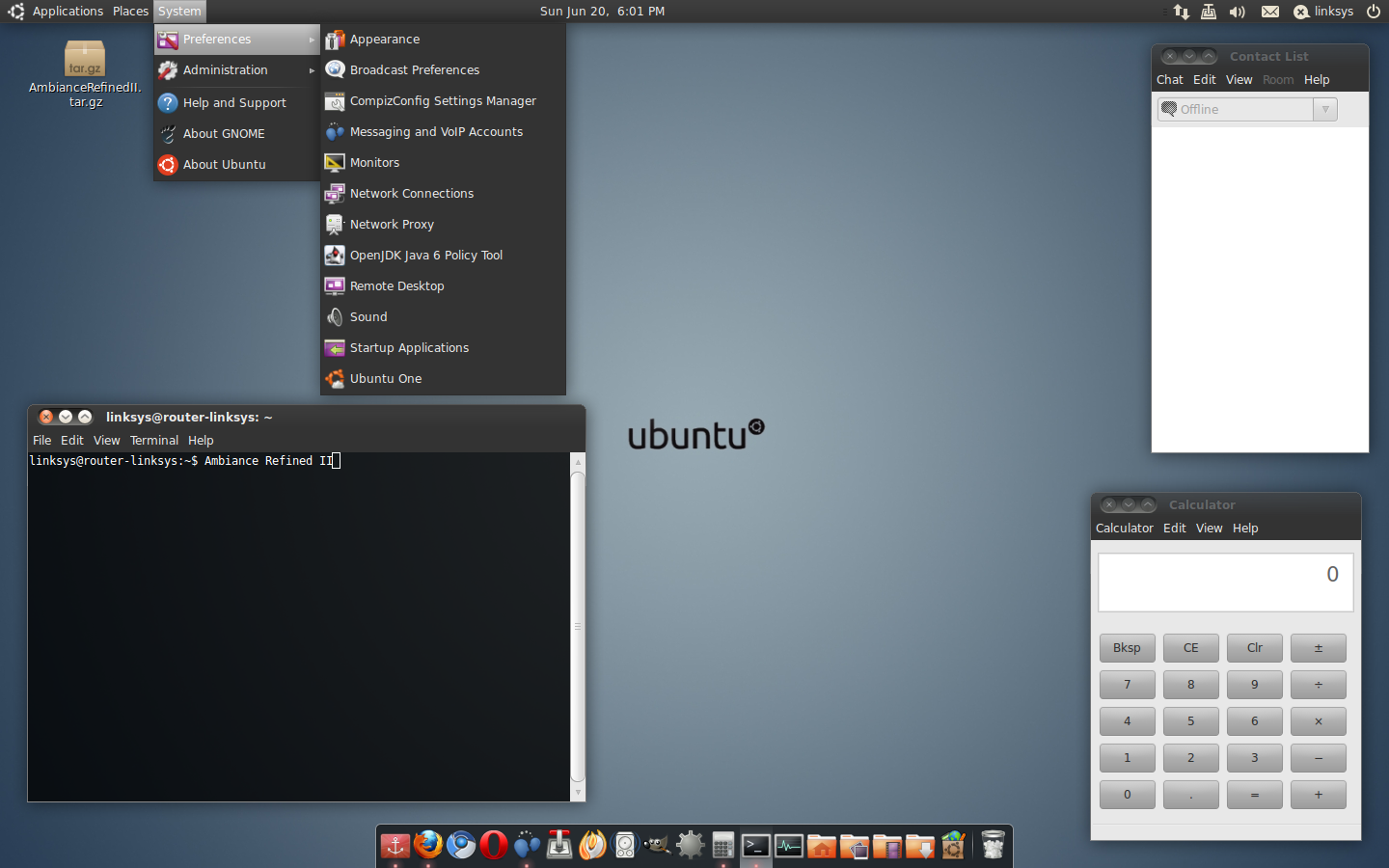This screenshot has width=1389, height=868.
Task: Click the panel clock showing Sun Jun 20
Action: 602,12
